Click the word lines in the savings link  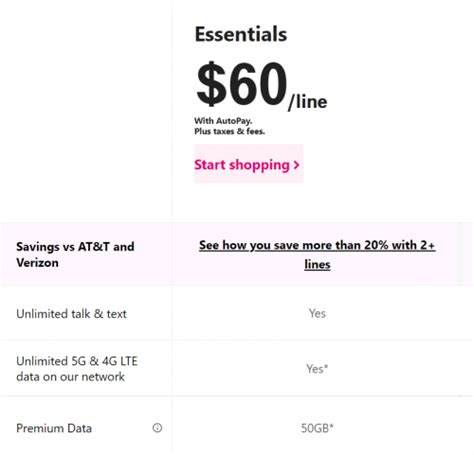(317, 264)
